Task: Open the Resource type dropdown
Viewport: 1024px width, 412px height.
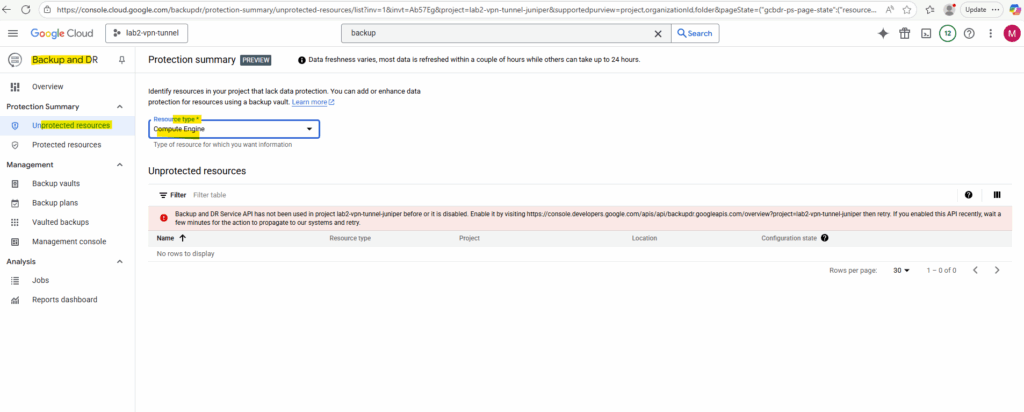Action: click(x=234, y=129)
